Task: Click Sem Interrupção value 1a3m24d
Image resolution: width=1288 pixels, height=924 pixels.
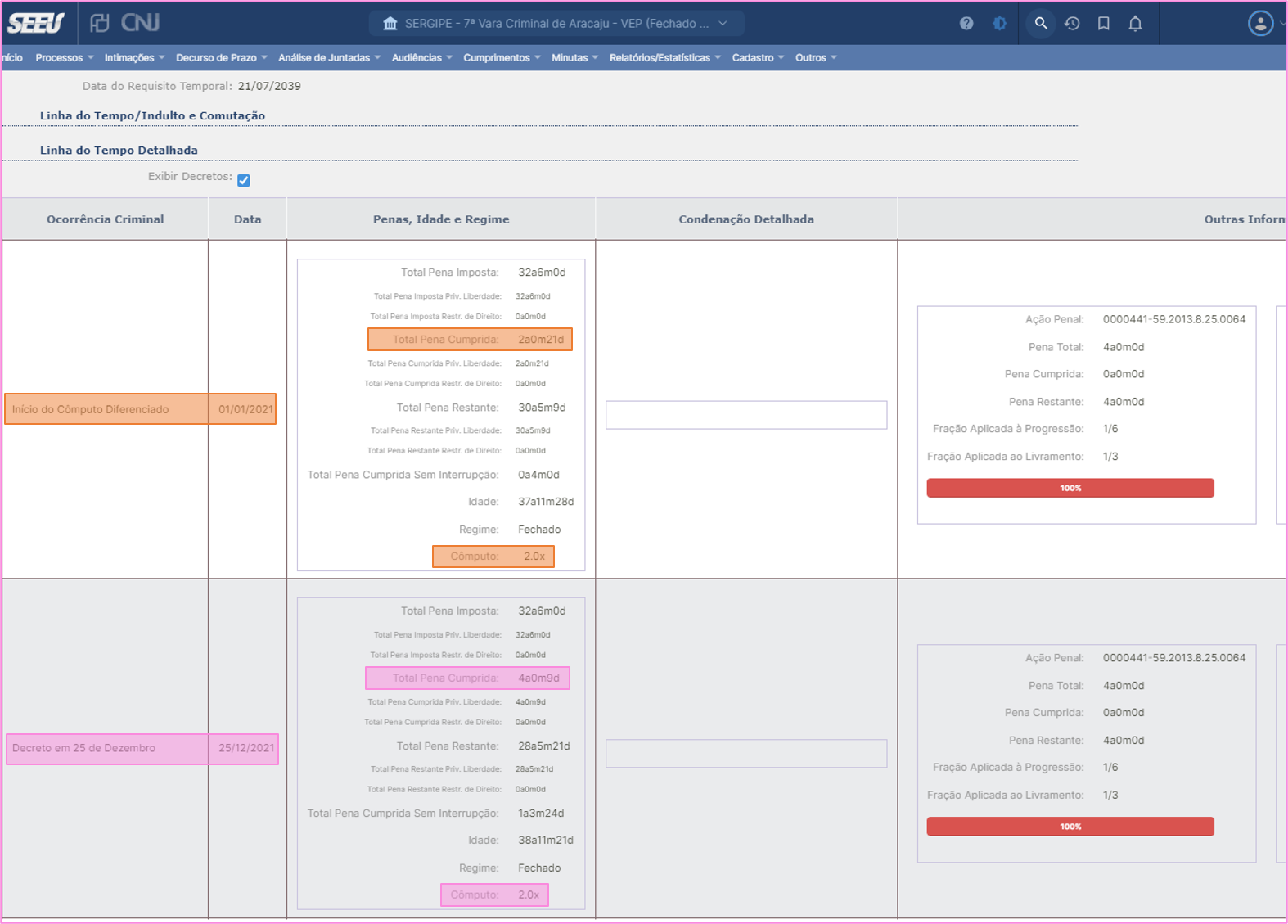Action: [x=541, y=814]
